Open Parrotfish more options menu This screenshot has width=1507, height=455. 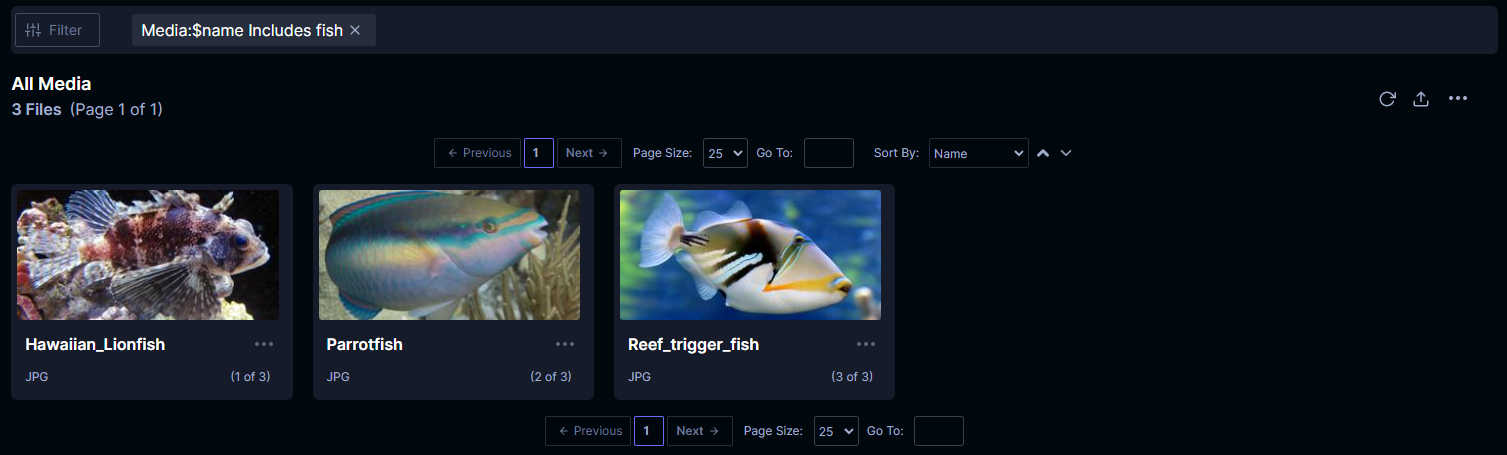565,344
